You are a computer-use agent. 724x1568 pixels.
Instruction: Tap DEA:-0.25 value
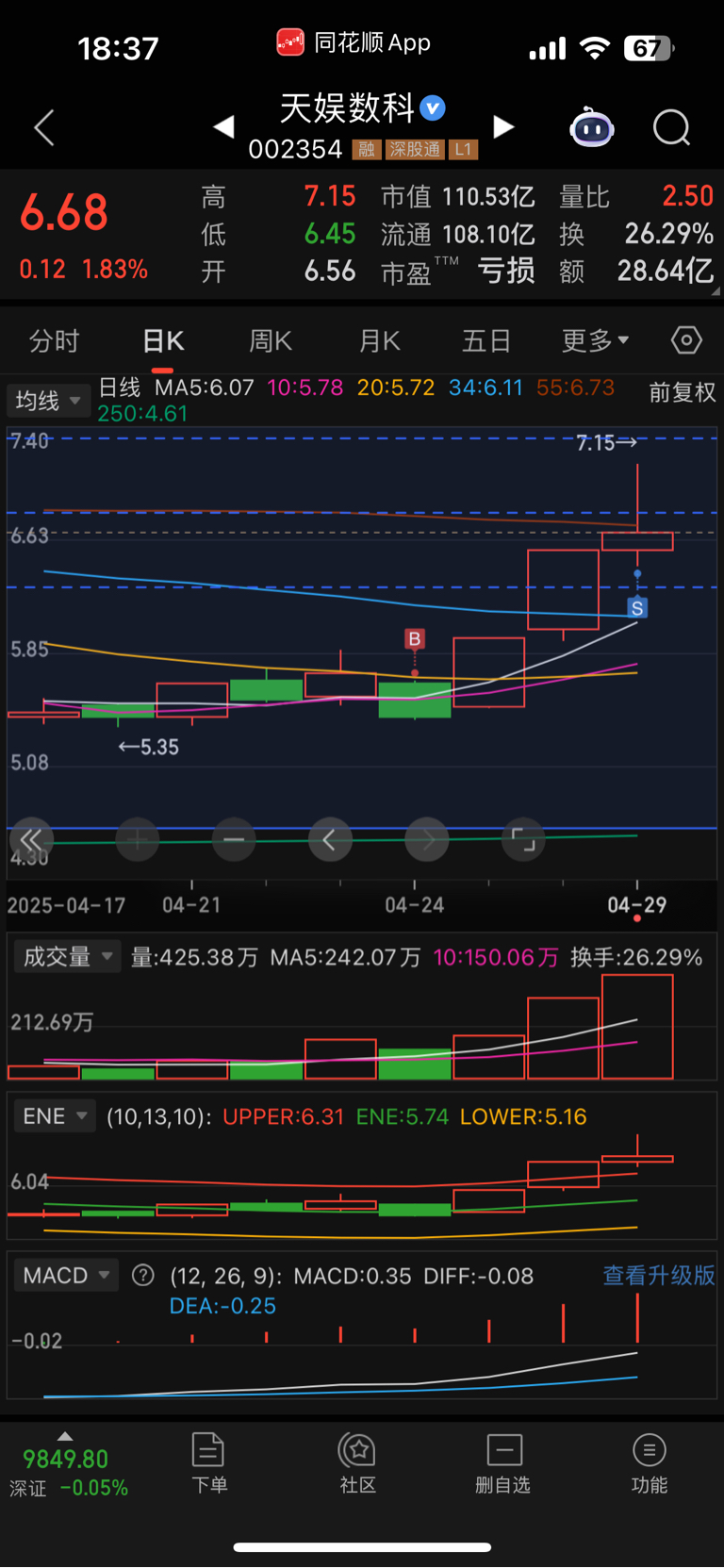(x=222, y=1306)
